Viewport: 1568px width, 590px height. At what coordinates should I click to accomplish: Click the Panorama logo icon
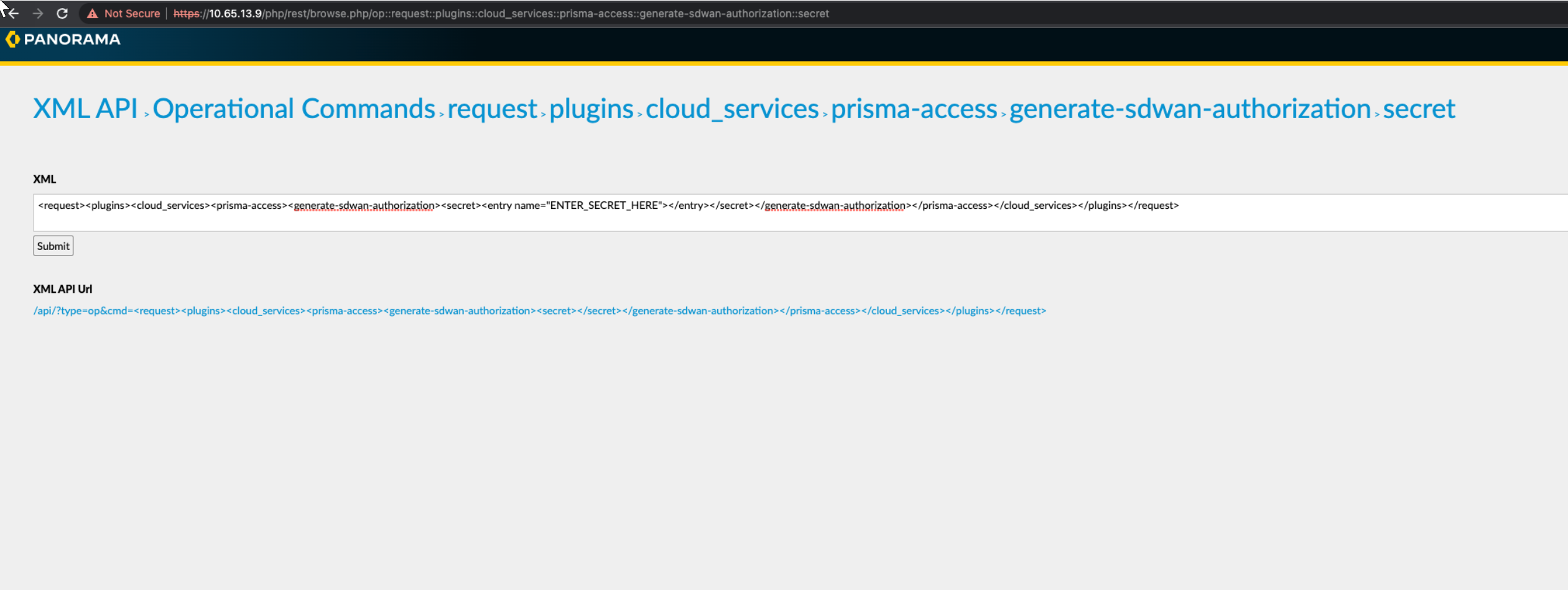point(12,39)
